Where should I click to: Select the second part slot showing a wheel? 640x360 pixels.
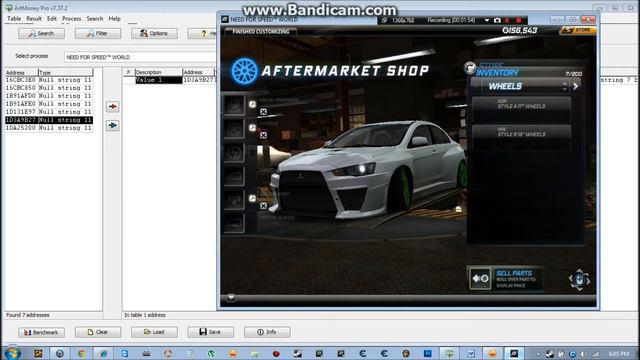tap(234, 129)
